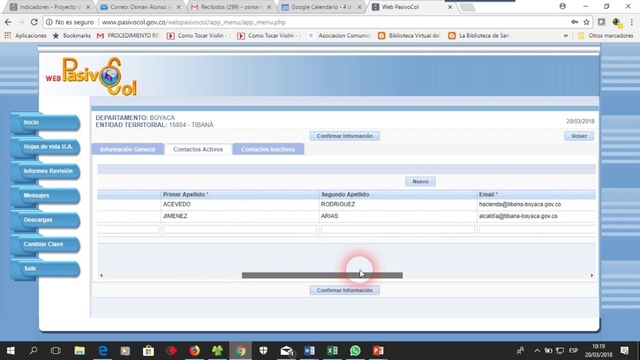Bookmark this page with star icon

[x=587, y=22]
